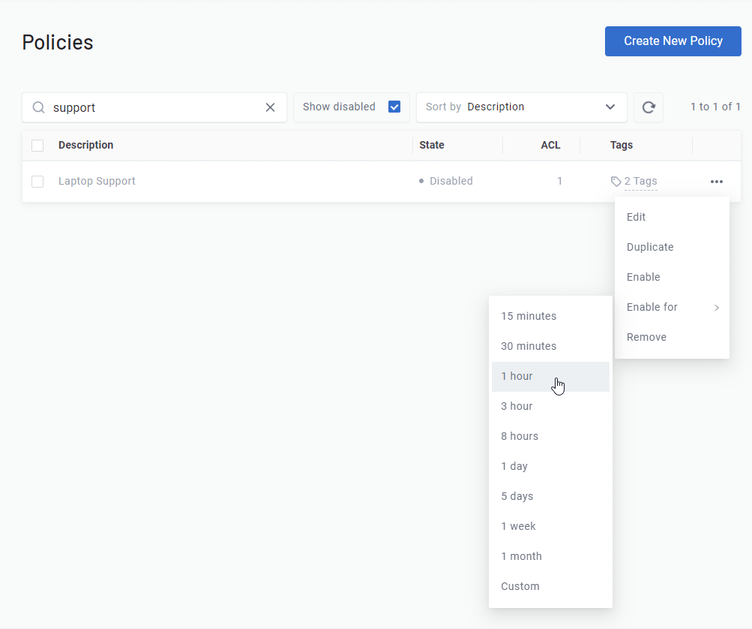The width and height of the screenshot is (752, 629).
Task: Choose the 8 hours option
Action: (551, 436)
